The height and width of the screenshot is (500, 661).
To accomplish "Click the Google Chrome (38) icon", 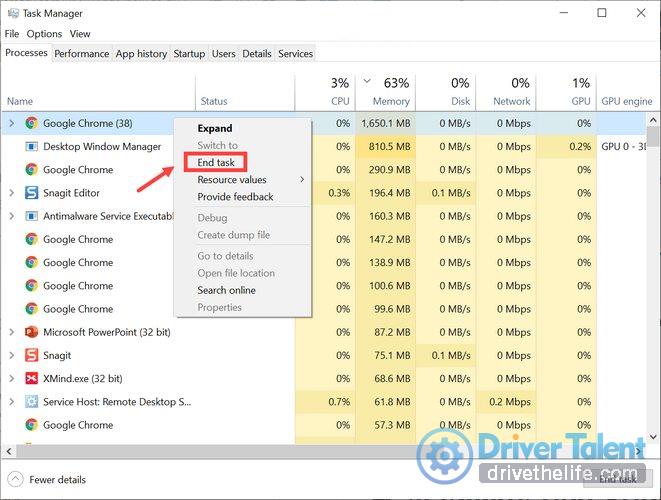I will [x=31, y=123].
